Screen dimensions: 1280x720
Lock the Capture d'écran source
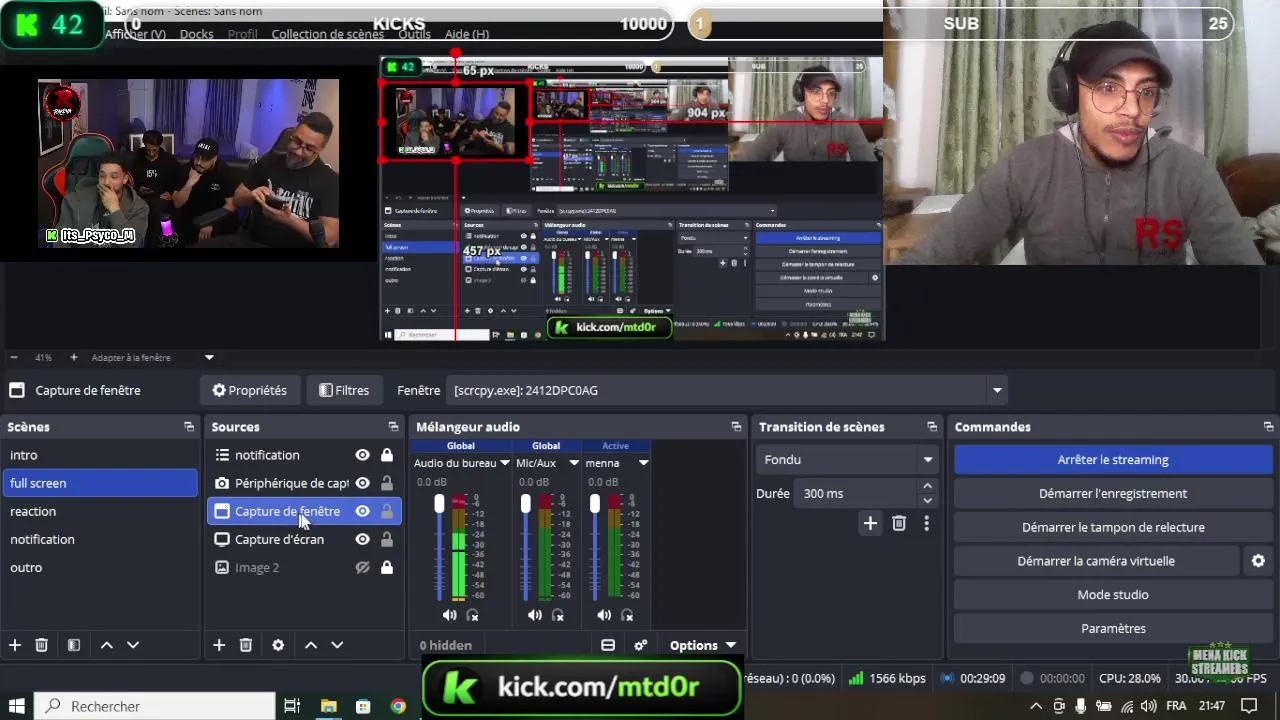[386, 539]
